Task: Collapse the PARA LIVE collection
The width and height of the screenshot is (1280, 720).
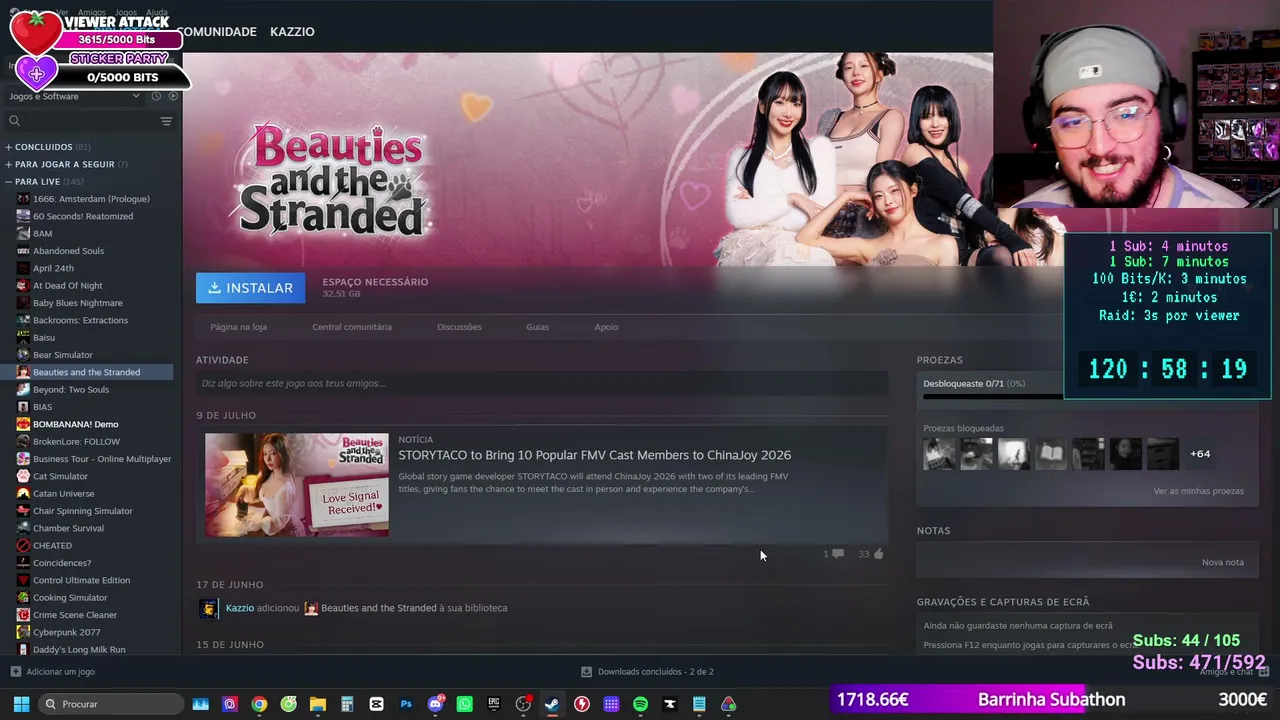Action: click(x=44, y=182)
